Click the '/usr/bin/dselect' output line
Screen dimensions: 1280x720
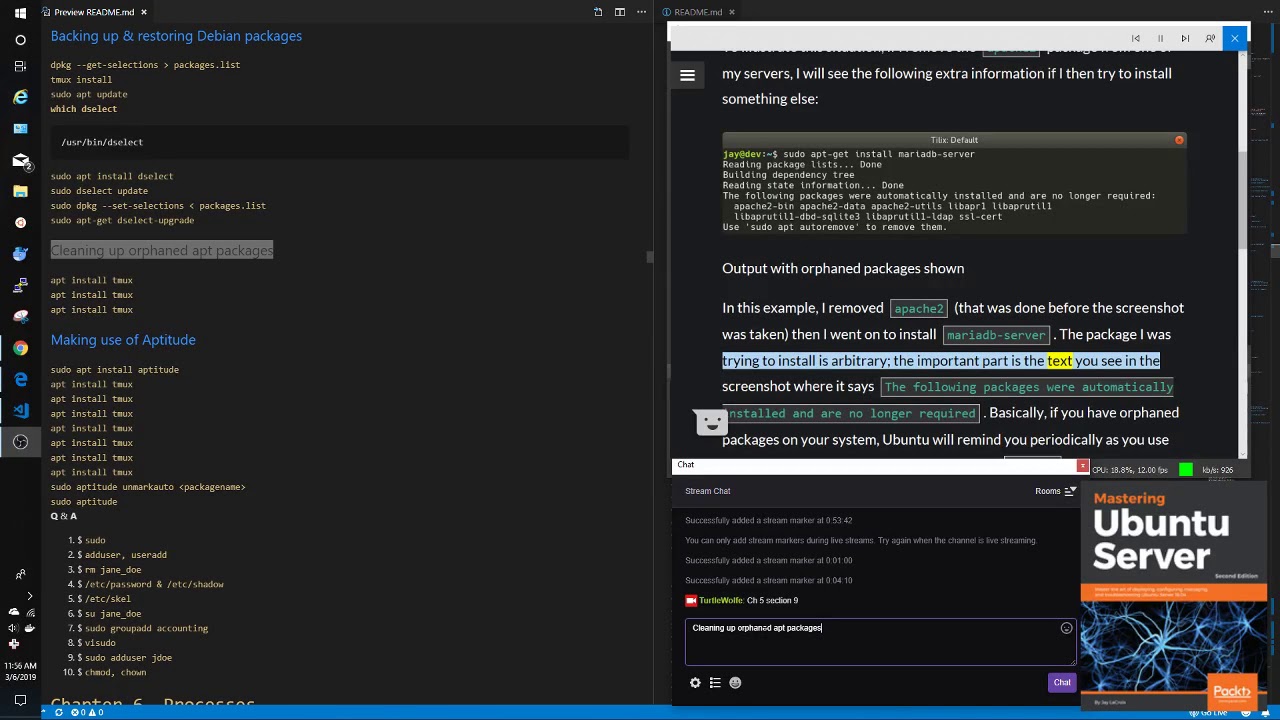(x=102, y=142)
